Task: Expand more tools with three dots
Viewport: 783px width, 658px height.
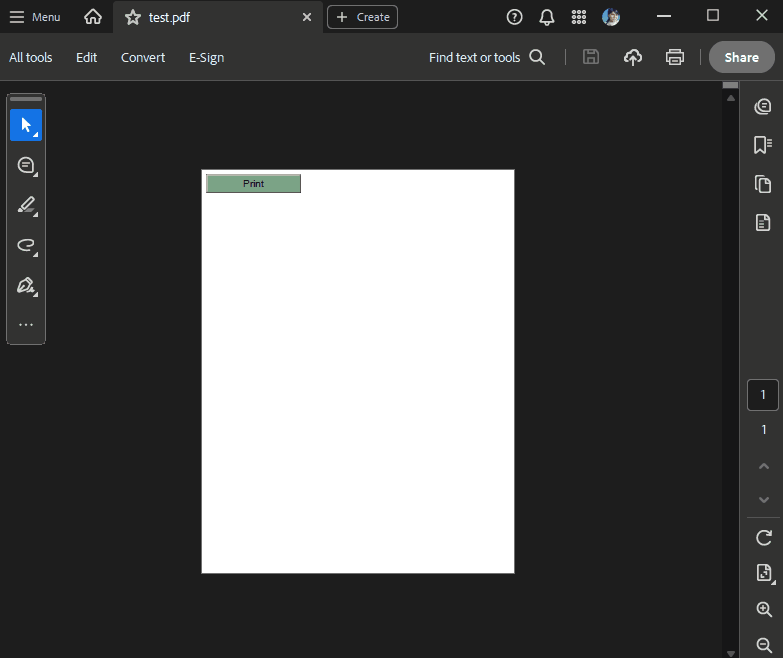Action: click(26, 325)
